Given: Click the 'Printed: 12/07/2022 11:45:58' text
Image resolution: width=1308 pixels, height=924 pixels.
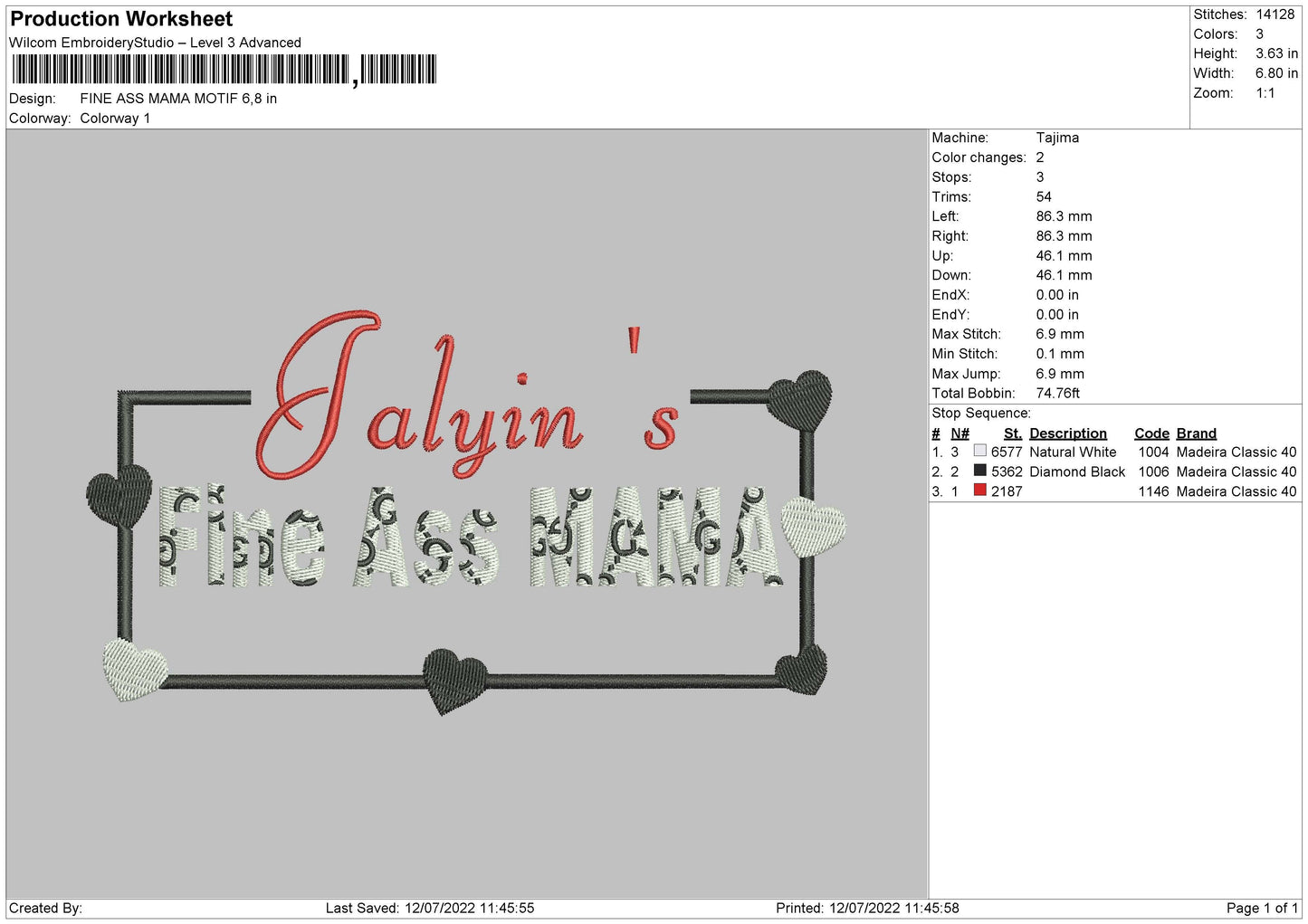Looking at the screenshot, I should 867,909.
